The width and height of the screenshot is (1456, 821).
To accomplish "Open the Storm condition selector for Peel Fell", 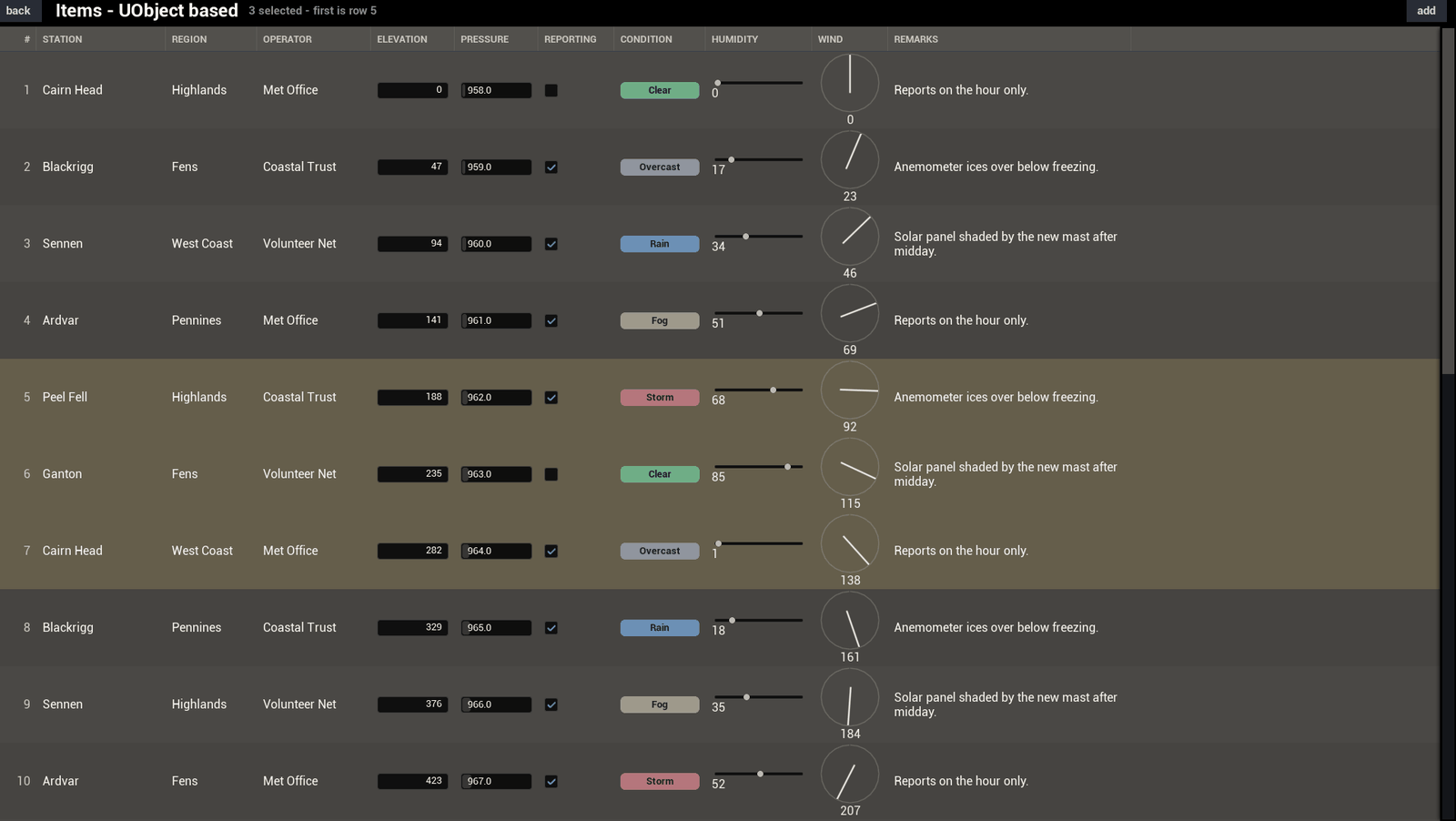I will [x=660, y=398].
